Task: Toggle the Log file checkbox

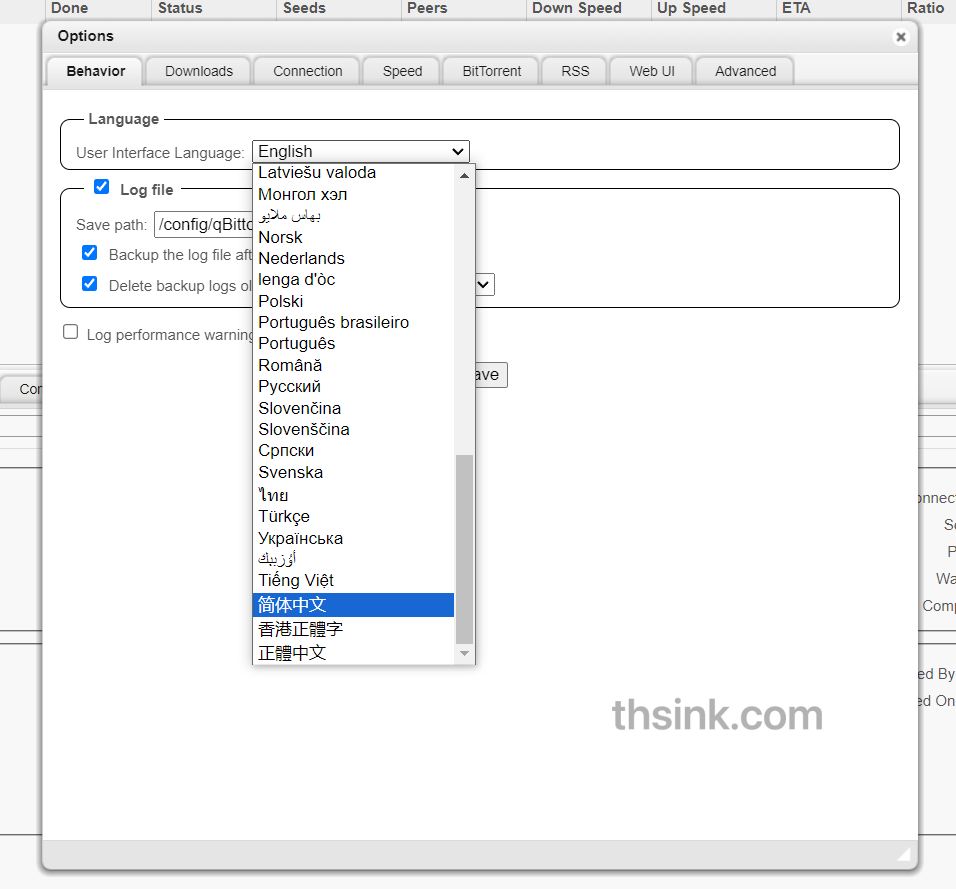Action: point(102,187)
